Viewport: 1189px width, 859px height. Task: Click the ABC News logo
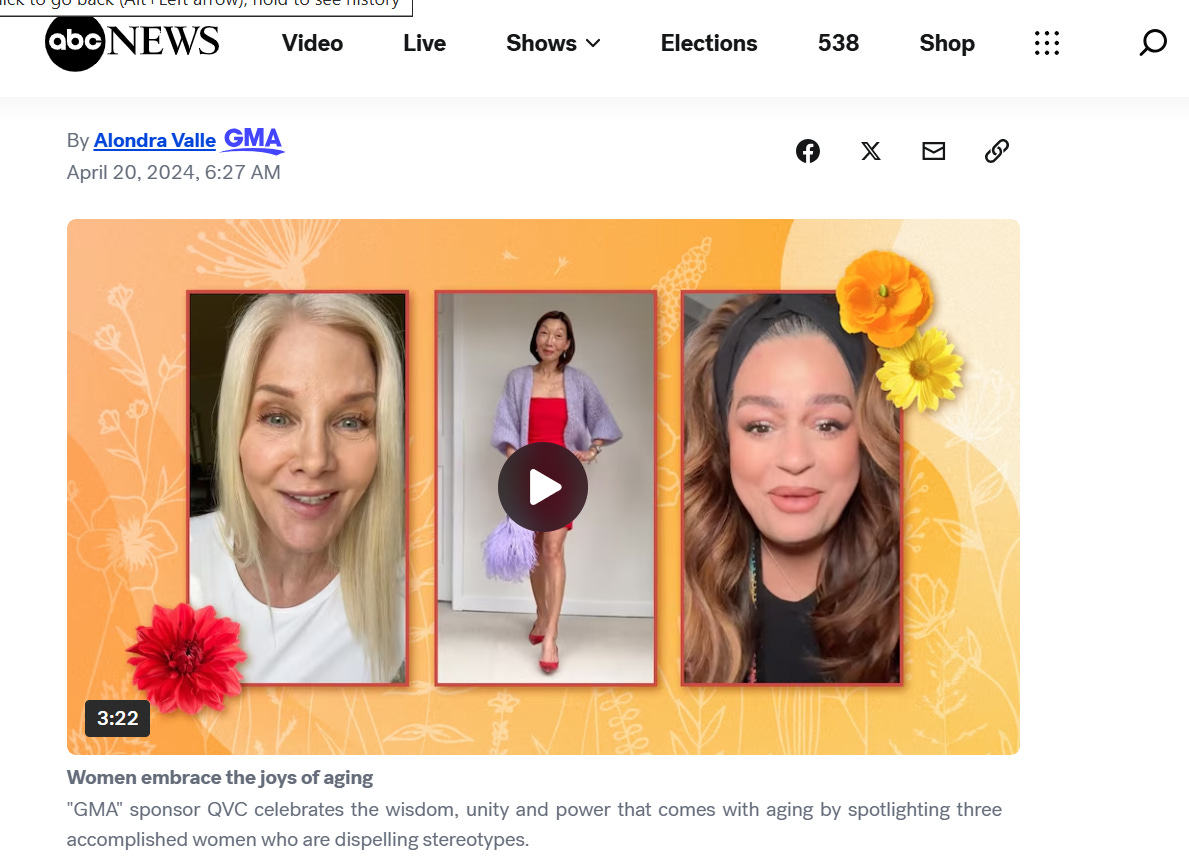pos(132,42)
